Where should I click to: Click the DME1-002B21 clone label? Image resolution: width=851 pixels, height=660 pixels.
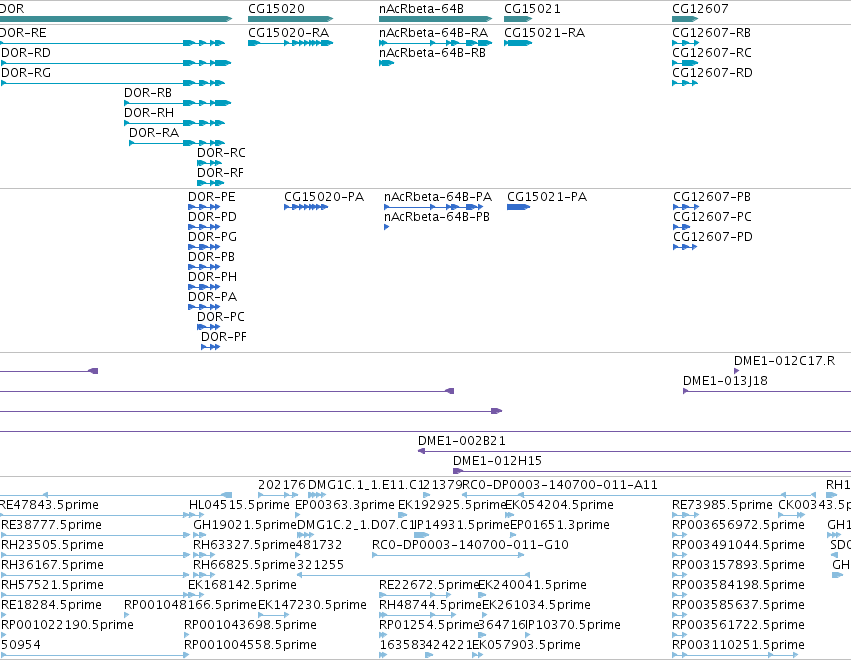(x=461, y=441)
